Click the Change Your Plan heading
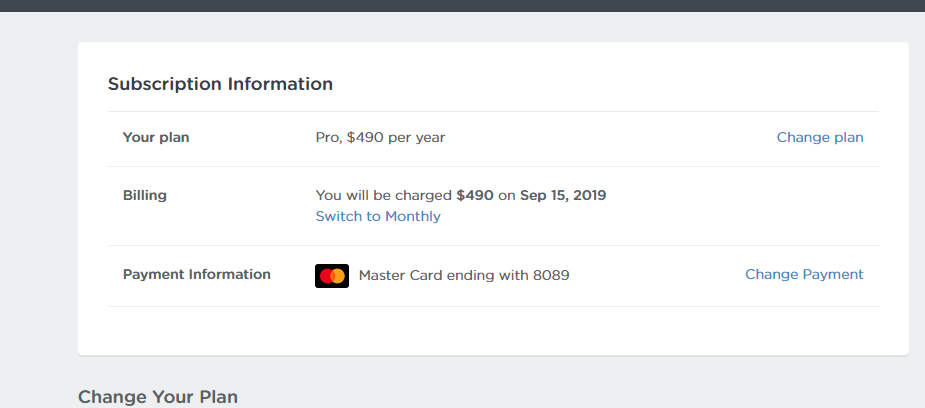This screenshot has width=925, height=408. click(158, 397)
